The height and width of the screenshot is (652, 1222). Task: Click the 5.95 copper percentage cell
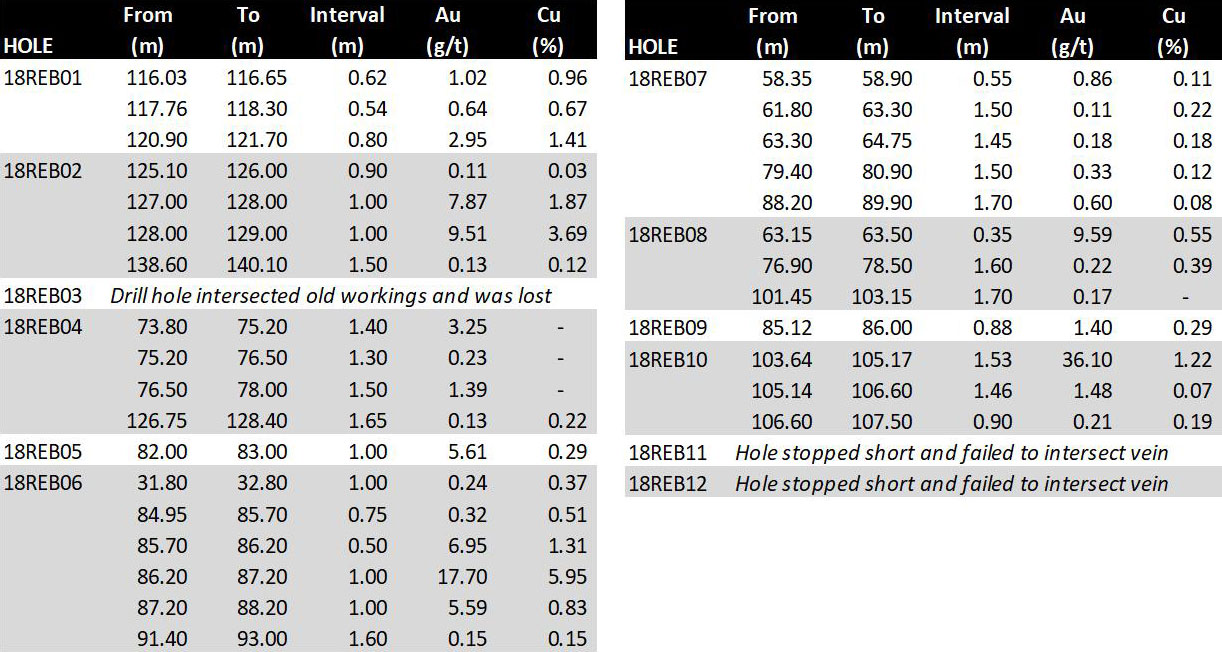pos(567,576)
